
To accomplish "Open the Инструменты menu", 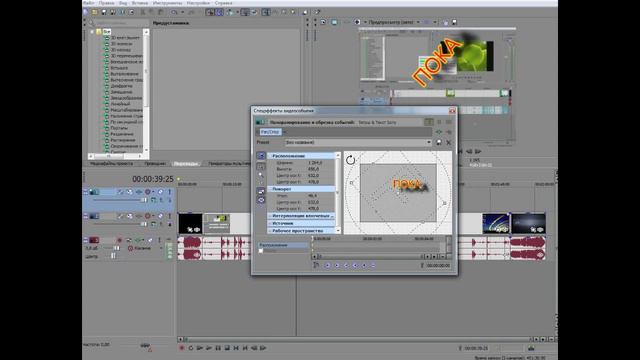I will [x=168, y=3].
